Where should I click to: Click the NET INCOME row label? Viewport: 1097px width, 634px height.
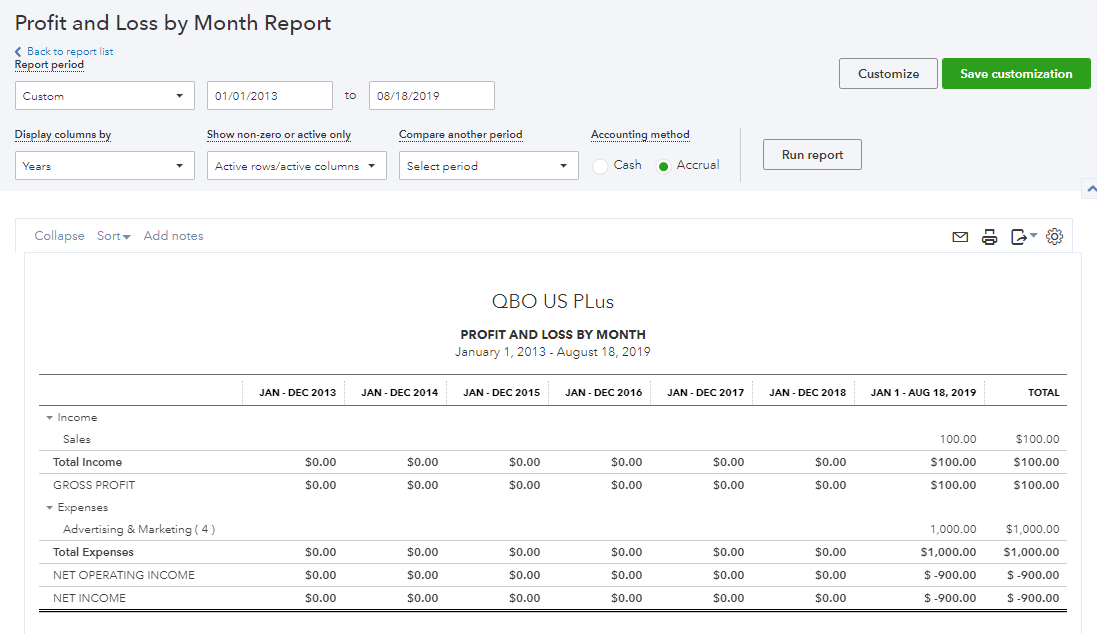tap(90, 598)
